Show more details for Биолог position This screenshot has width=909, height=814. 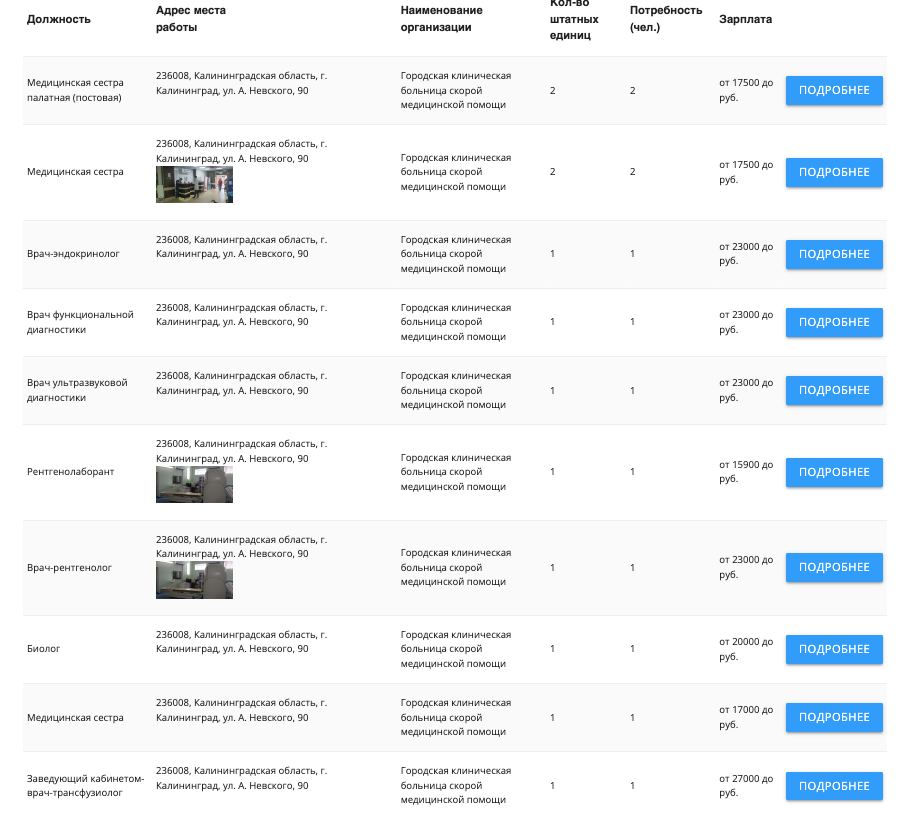pyautogui.click(x=833, y=649)
